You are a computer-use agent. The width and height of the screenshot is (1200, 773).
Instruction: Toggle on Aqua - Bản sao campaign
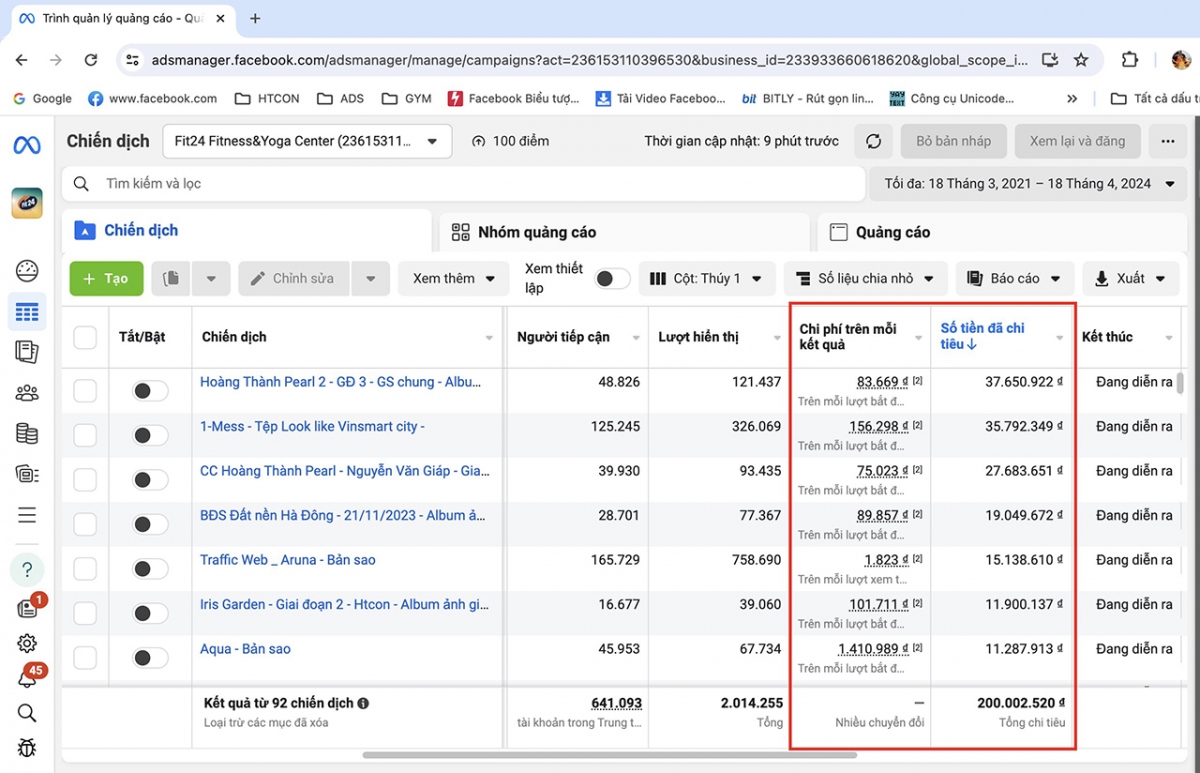(x=150, y=657)
